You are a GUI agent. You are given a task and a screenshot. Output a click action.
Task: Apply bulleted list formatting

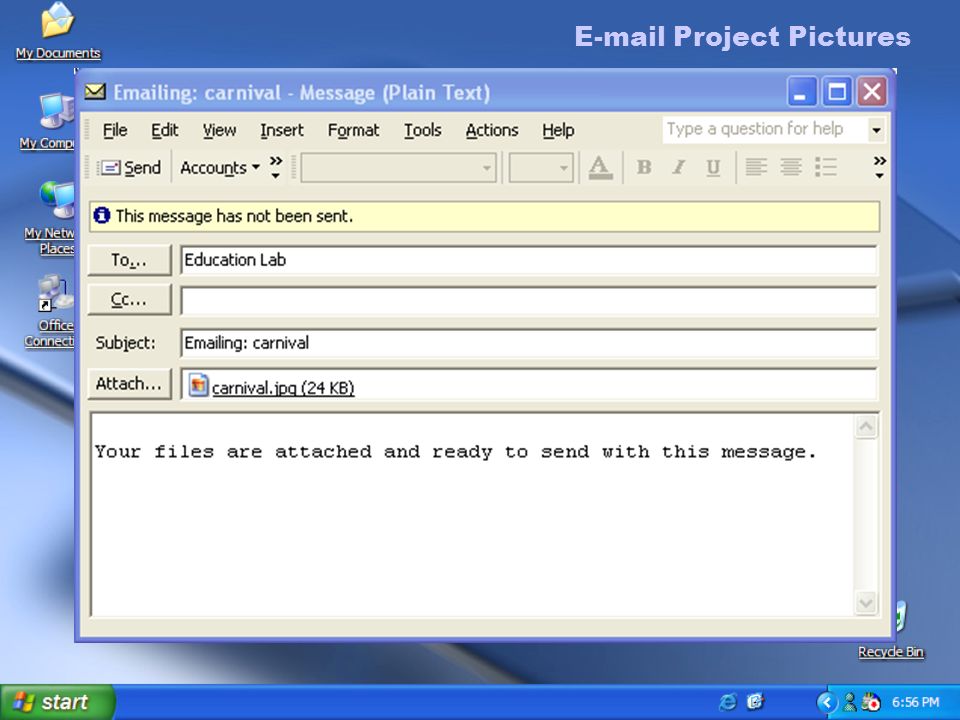coord(825,167)
